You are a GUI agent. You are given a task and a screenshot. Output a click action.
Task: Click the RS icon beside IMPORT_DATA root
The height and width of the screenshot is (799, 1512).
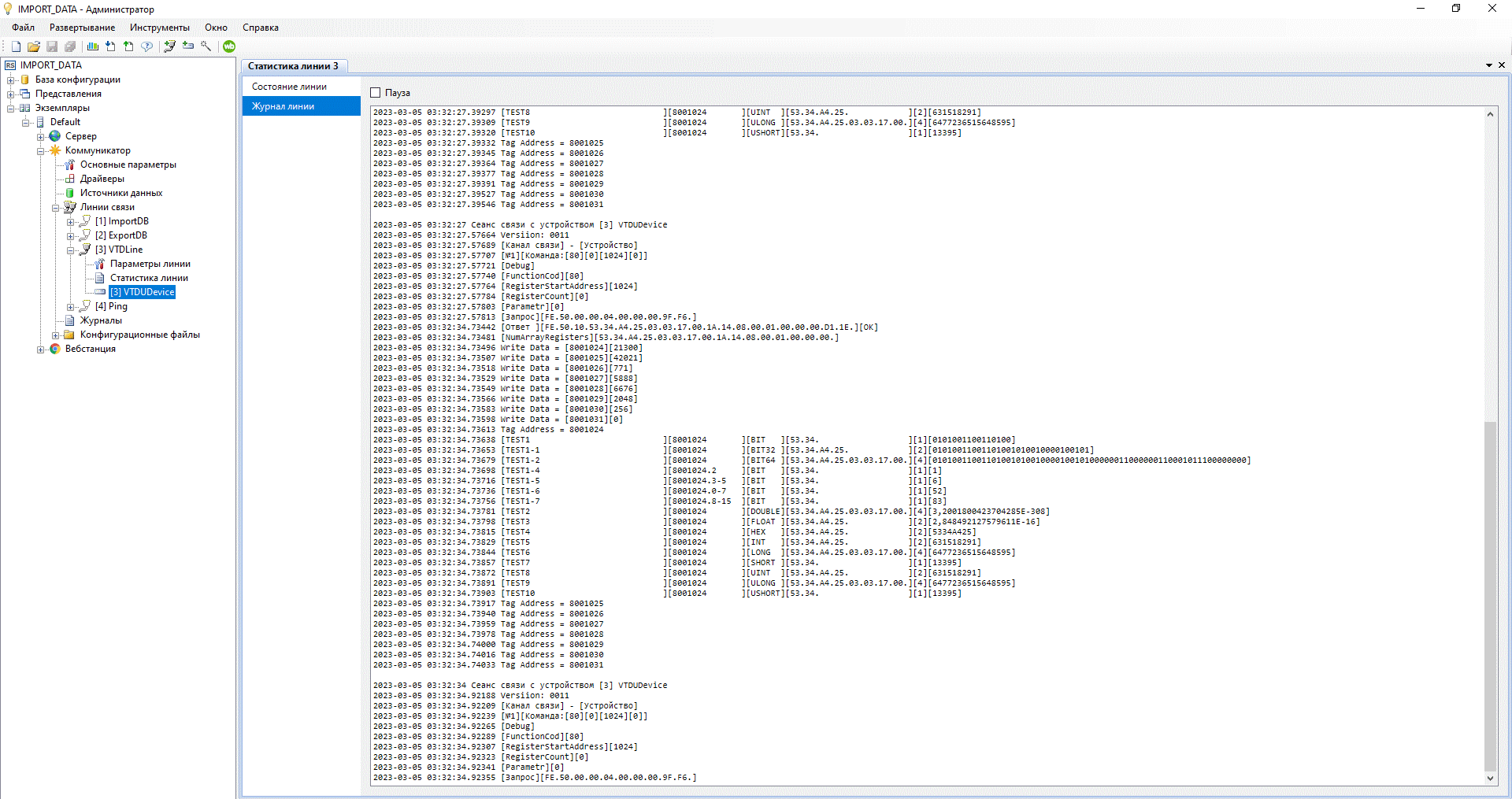(x=10, y=65)
